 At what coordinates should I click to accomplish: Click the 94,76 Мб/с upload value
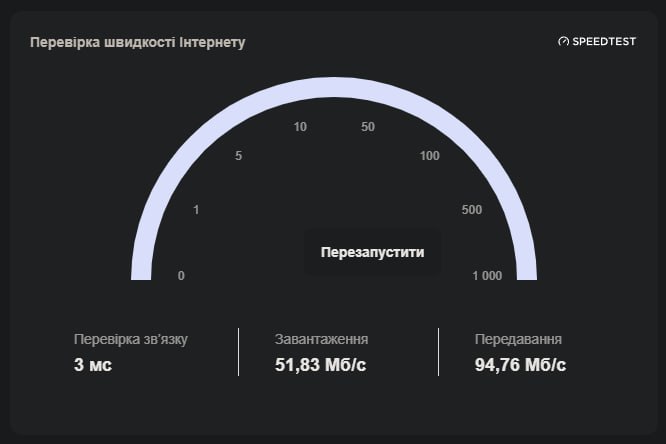click(520, 365)
